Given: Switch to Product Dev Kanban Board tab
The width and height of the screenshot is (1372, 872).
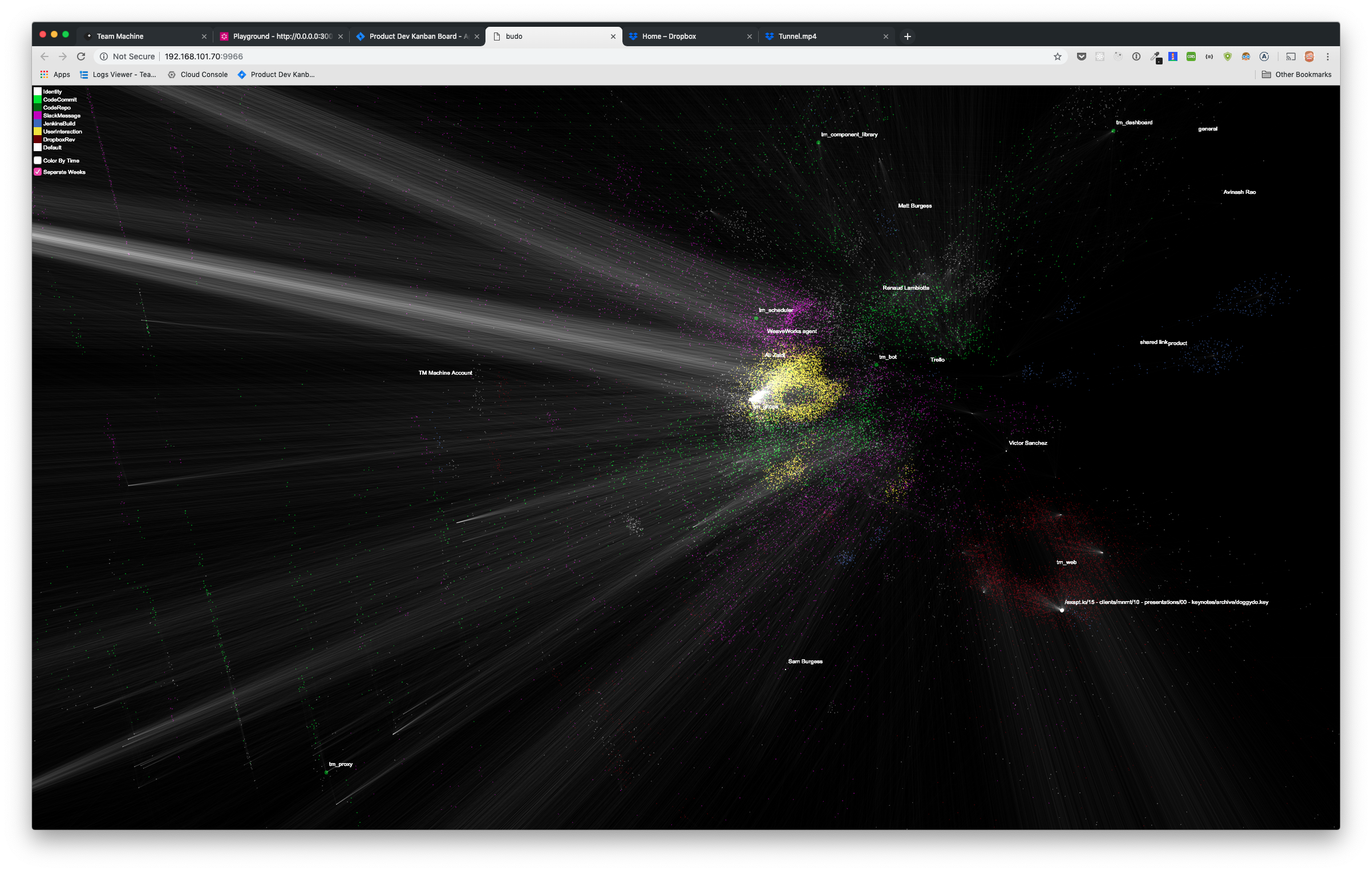Looking at the screenshot, I should tap(418, 36).
